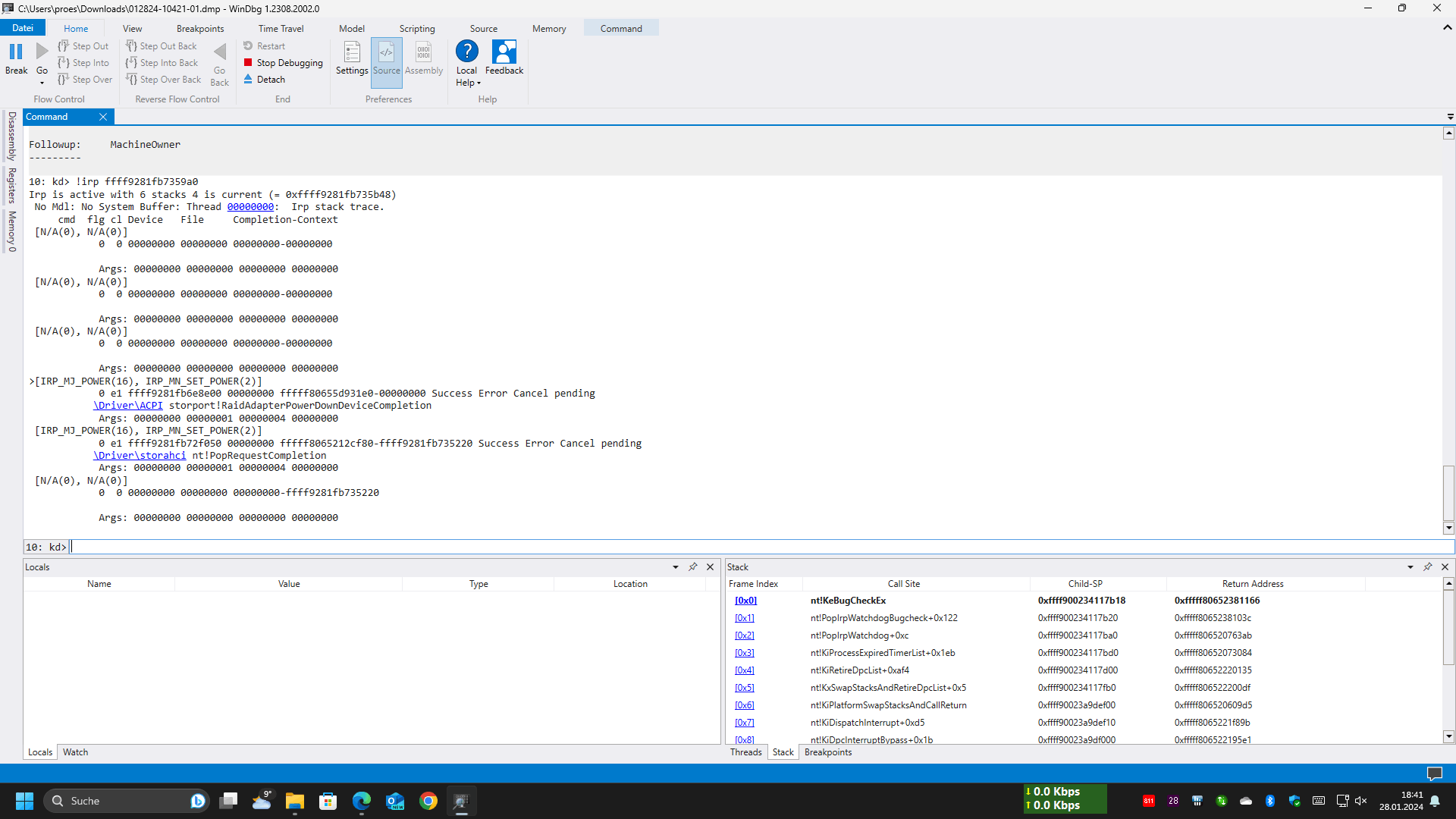This screenshot has width=1456, height=819.
Task: Open the Breakpoints ribbon tab
Action: point(200,28)
